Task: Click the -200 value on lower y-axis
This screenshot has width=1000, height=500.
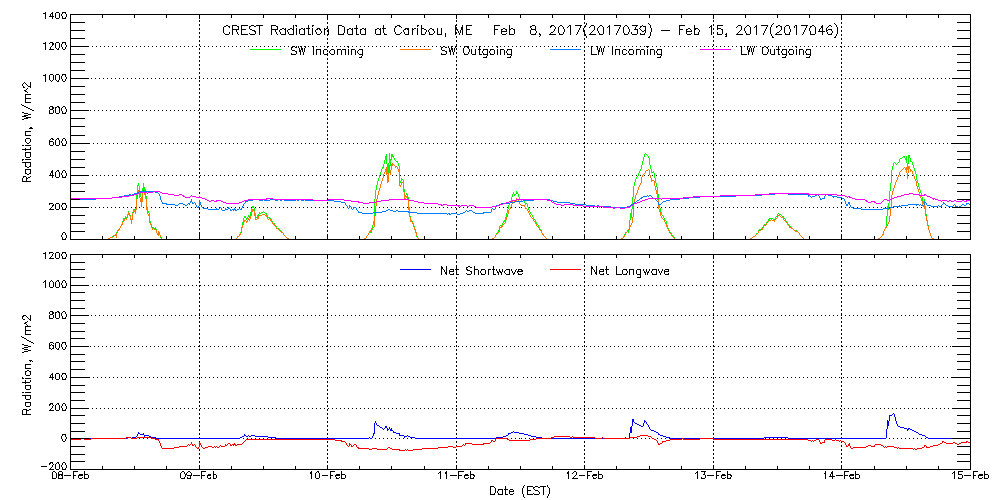Action: coord(53,466)
